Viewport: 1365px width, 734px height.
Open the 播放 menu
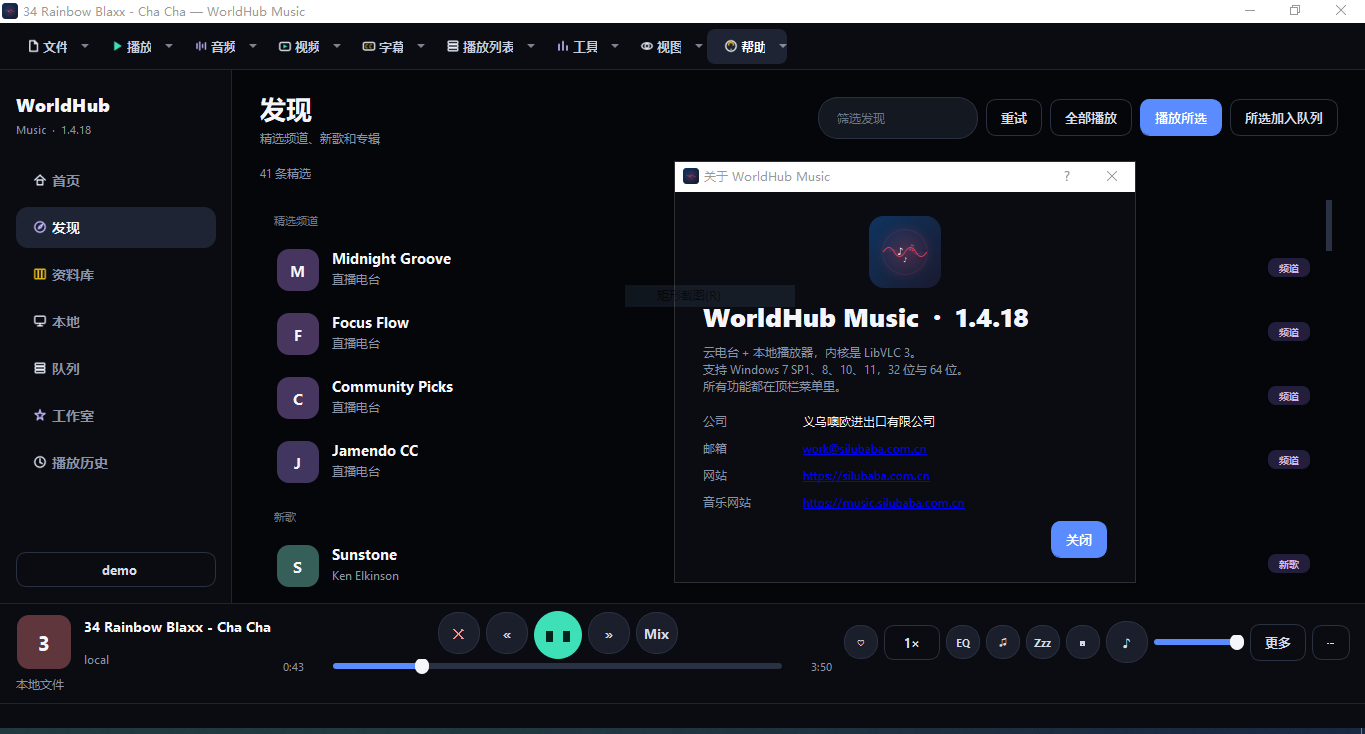pyautogui.click(x=132, y=46)
